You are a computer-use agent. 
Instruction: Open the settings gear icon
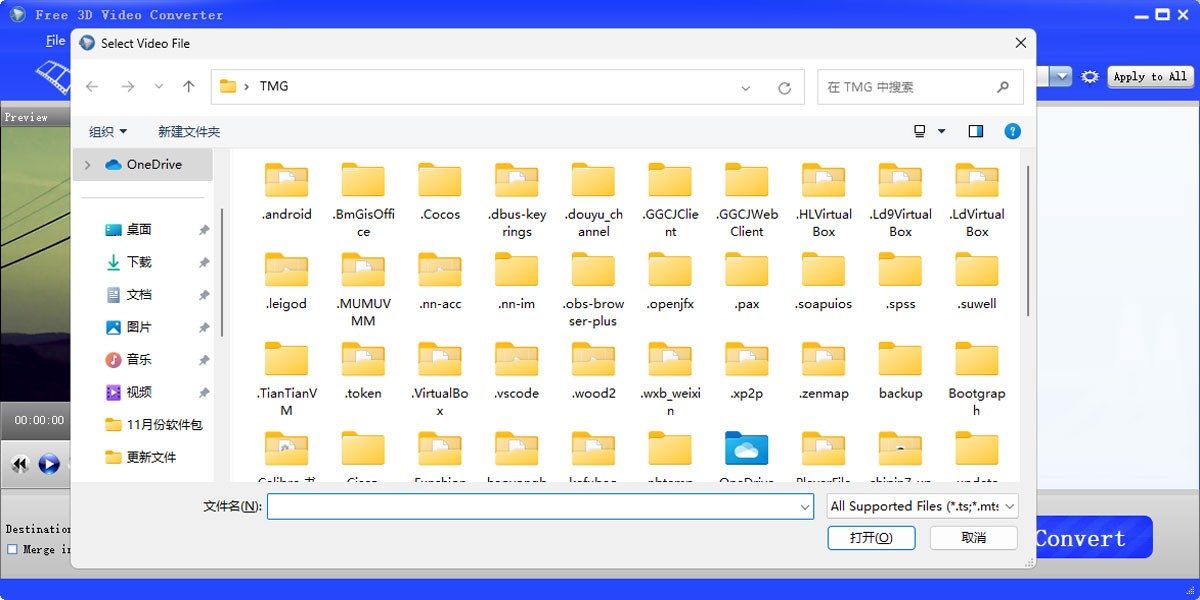[x=1089, y=76]
